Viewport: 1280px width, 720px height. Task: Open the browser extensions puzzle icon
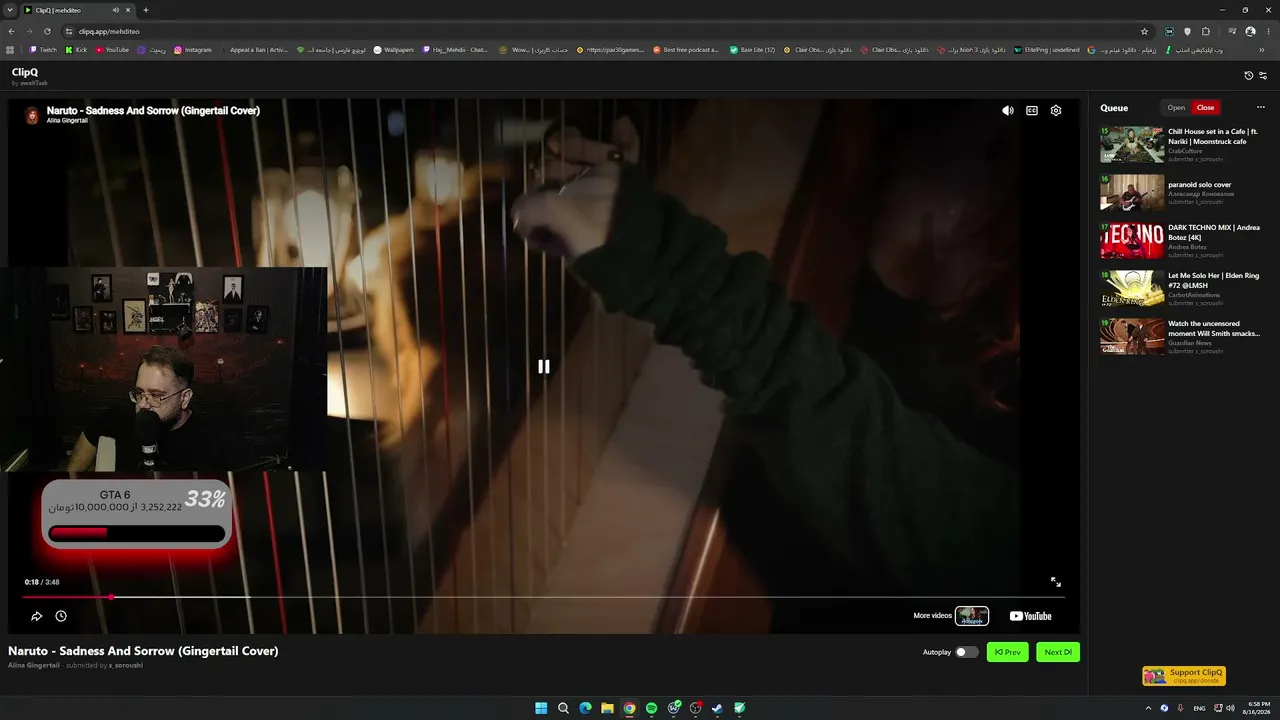pyautogui.click(x=1206, y=31)
